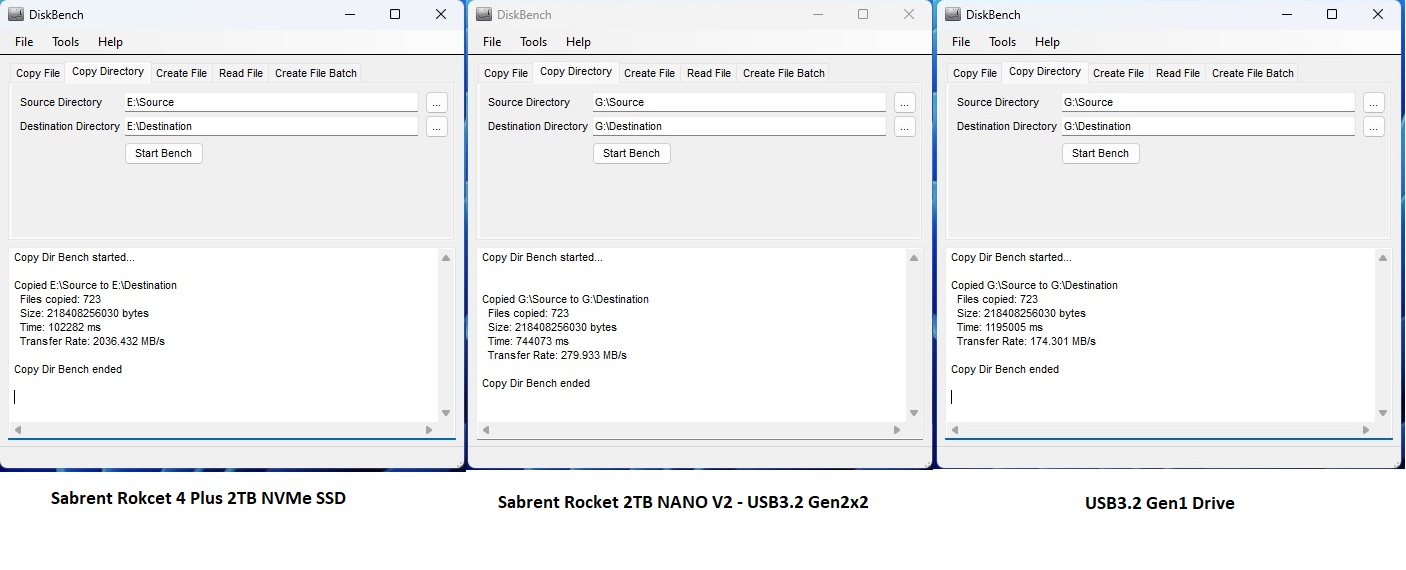Open the Create File Batch tab in the right window
This screenshot has width=1406, height=570.
(x=1253, y=73)
